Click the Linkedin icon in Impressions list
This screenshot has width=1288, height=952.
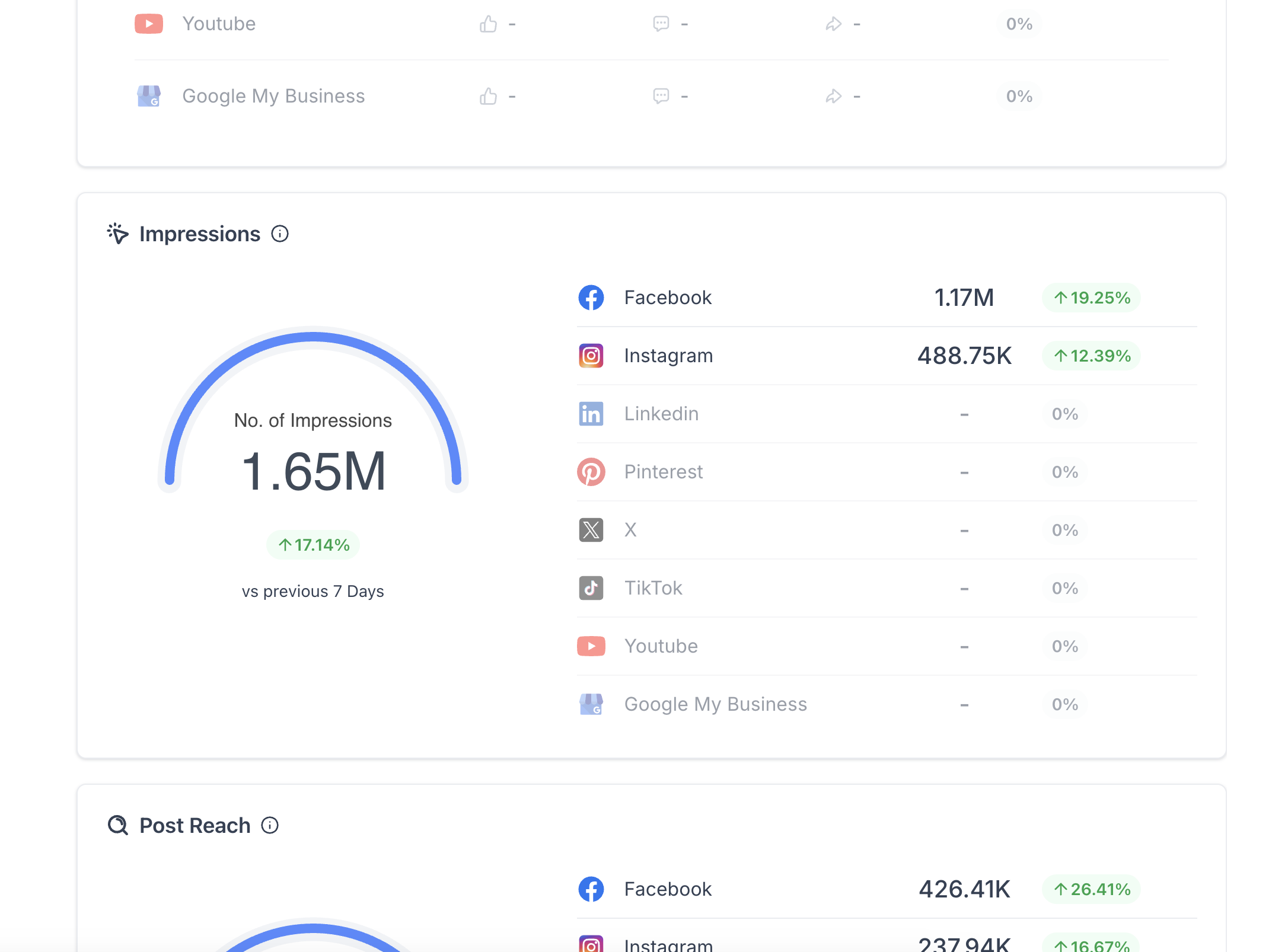pos(591,414)
